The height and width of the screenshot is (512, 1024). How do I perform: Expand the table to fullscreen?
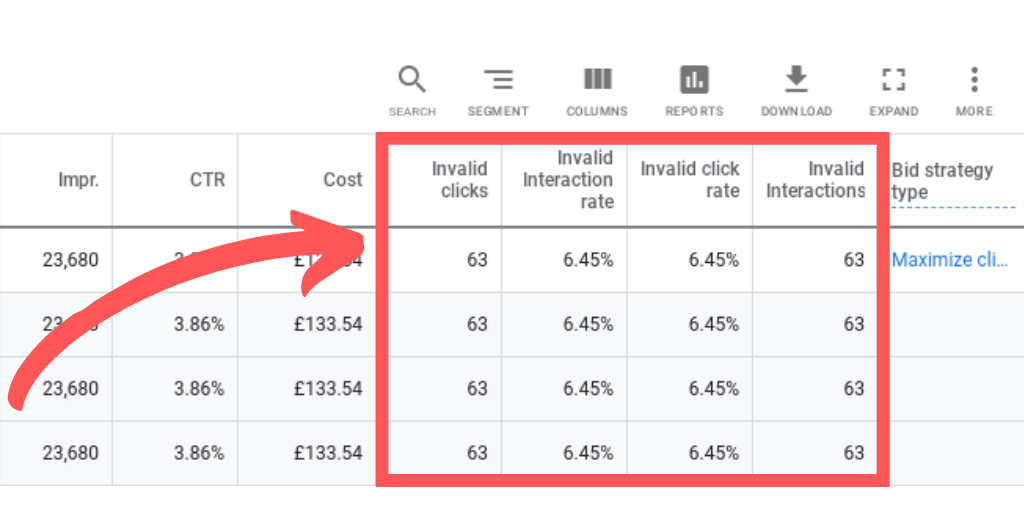coord(893,80)
